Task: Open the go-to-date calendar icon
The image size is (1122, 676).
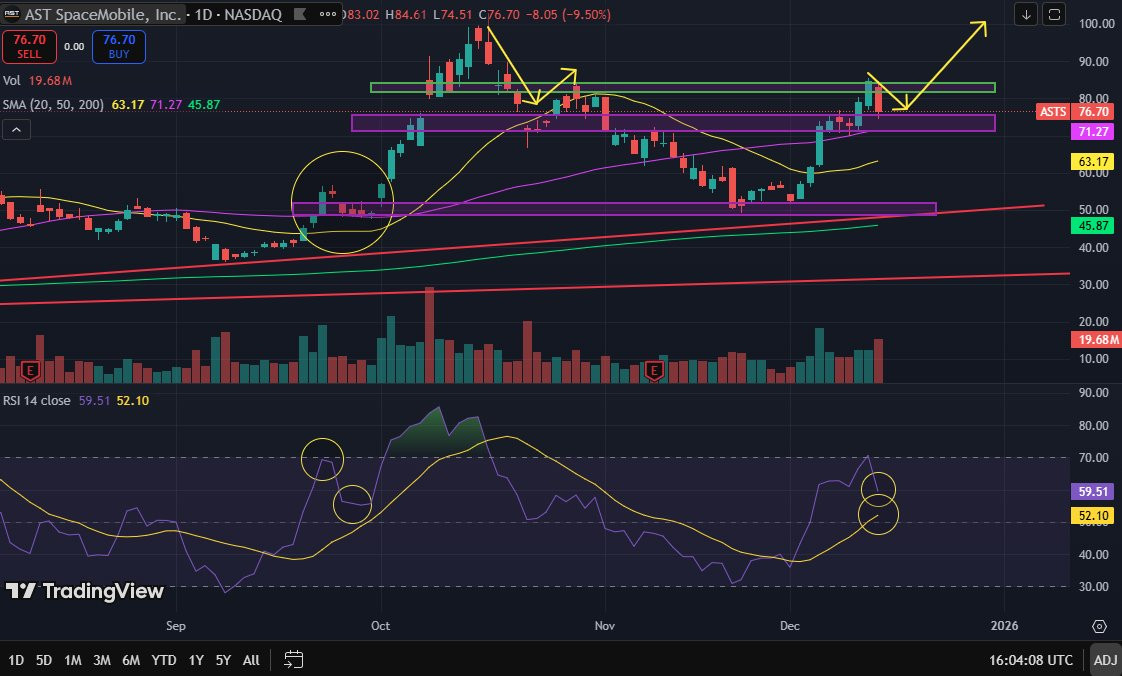Action: 293,659
